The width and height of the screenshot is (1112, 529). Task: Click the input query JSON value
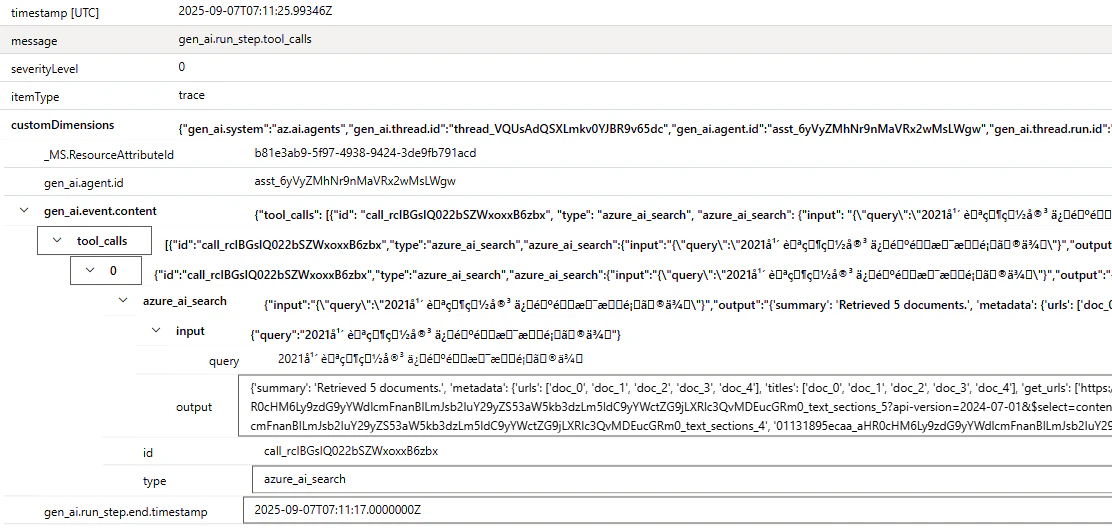tap(436, 335)
